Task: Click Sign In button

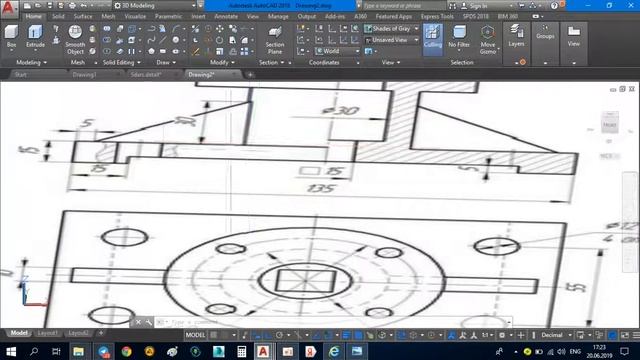Action: tap(478, 6)
